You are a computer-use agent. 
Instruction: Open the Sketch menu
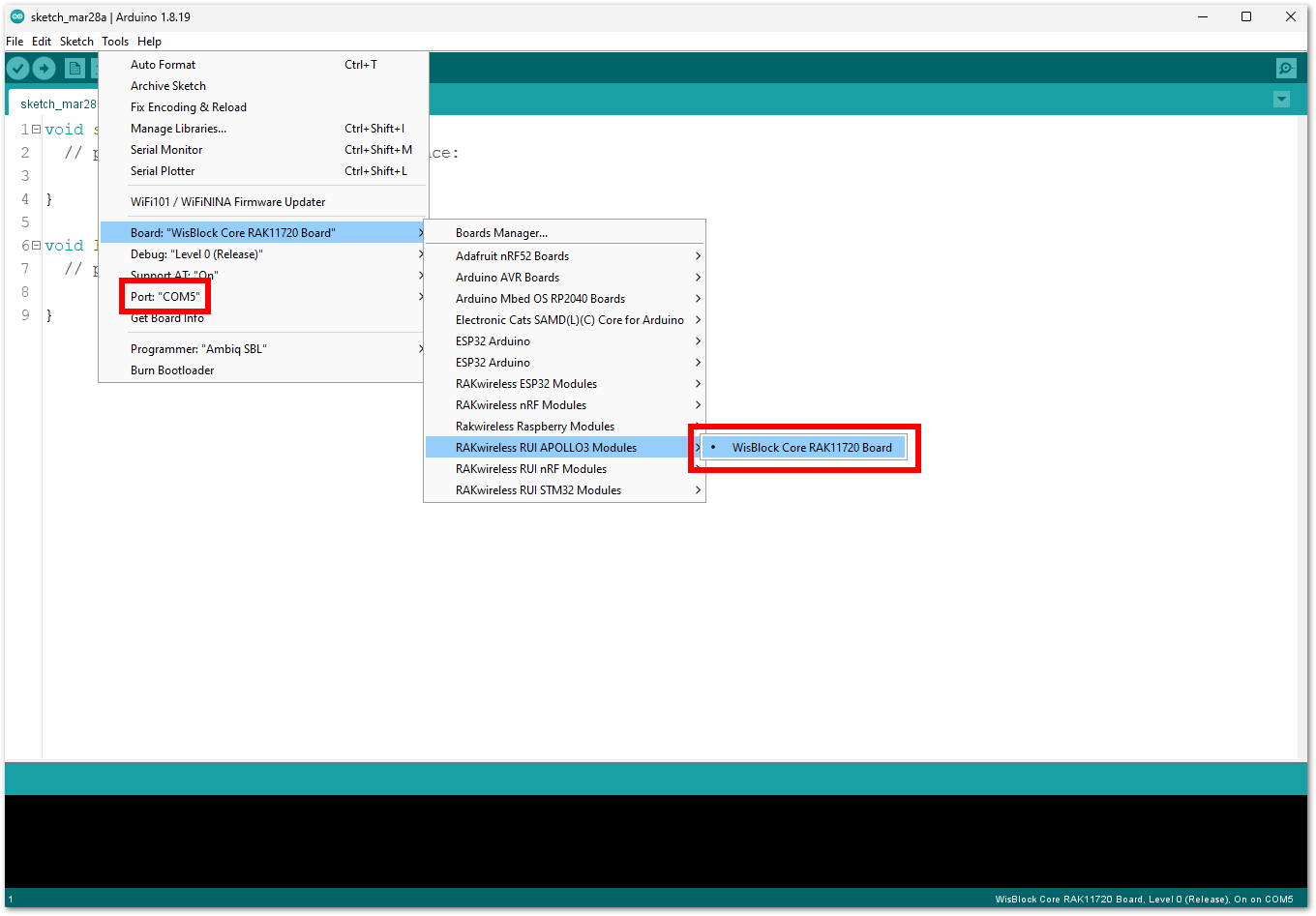(76, 42)
